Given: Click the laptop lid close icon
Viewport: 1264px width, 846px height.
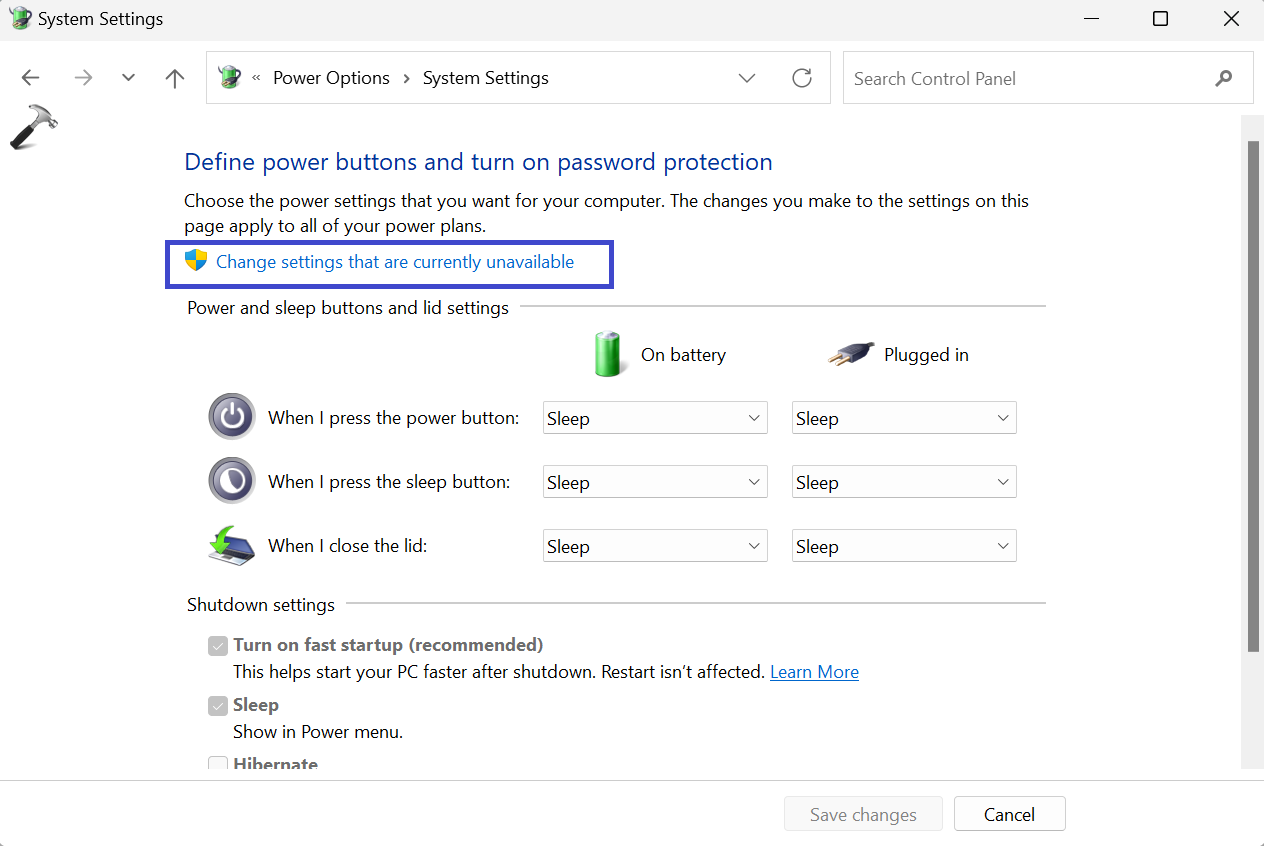Looking at the screenshot, I should [232, 545].
